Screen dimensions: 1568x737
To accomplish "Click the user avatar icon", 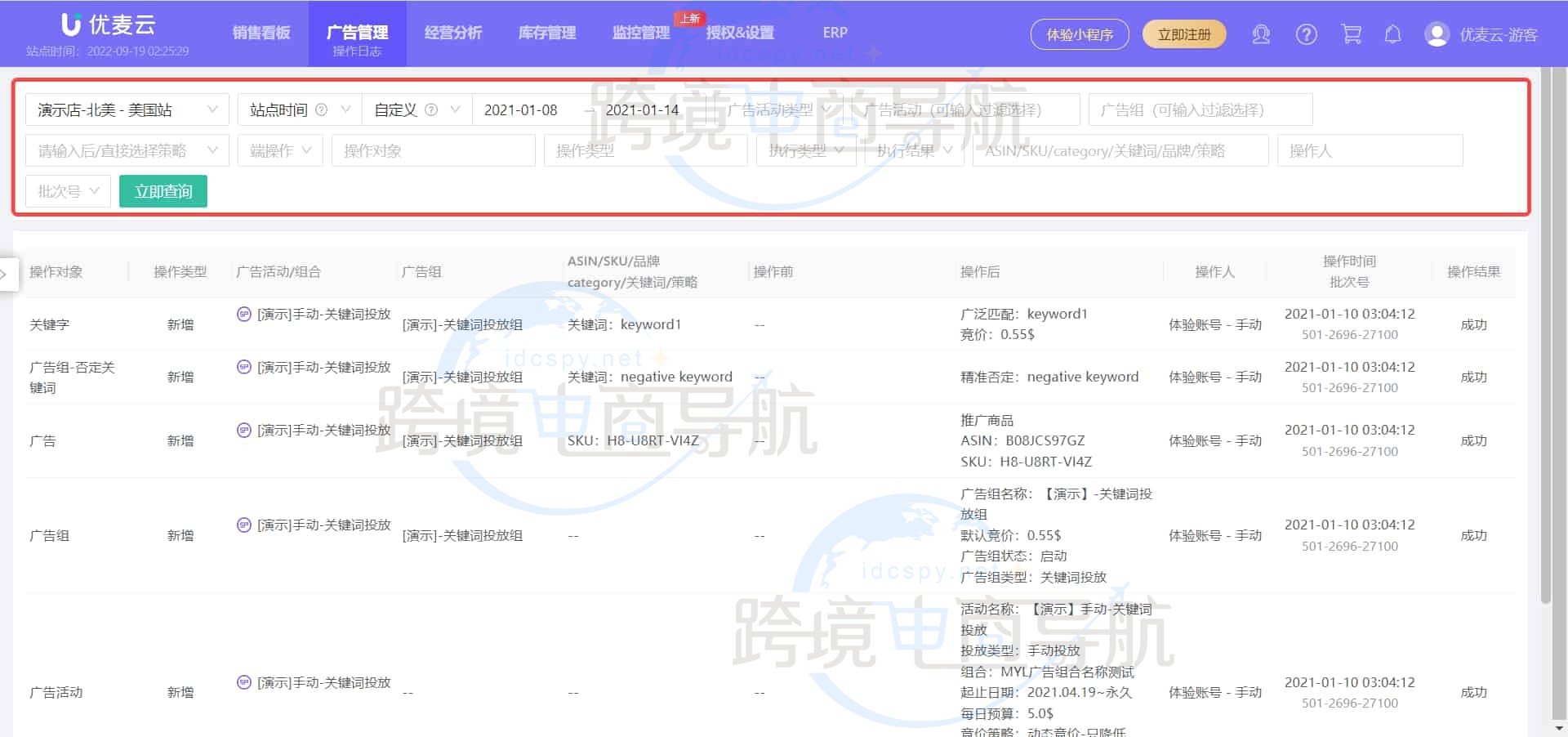I will [1437, 34].
